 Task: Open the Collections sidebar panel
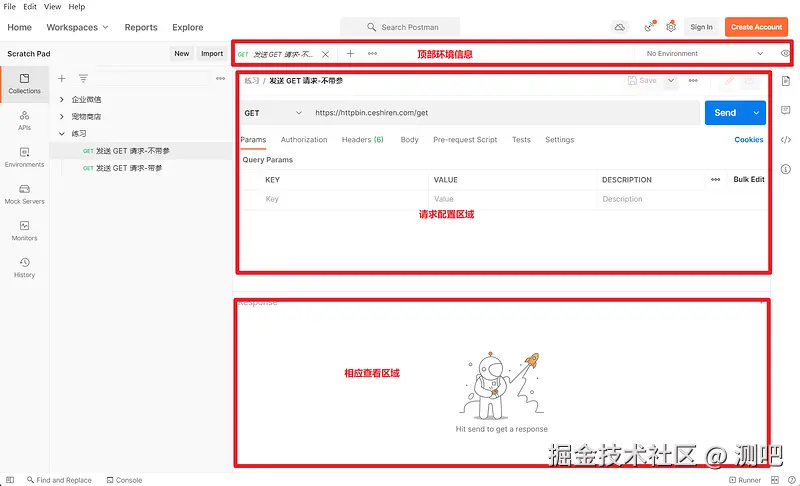point(24,84)
